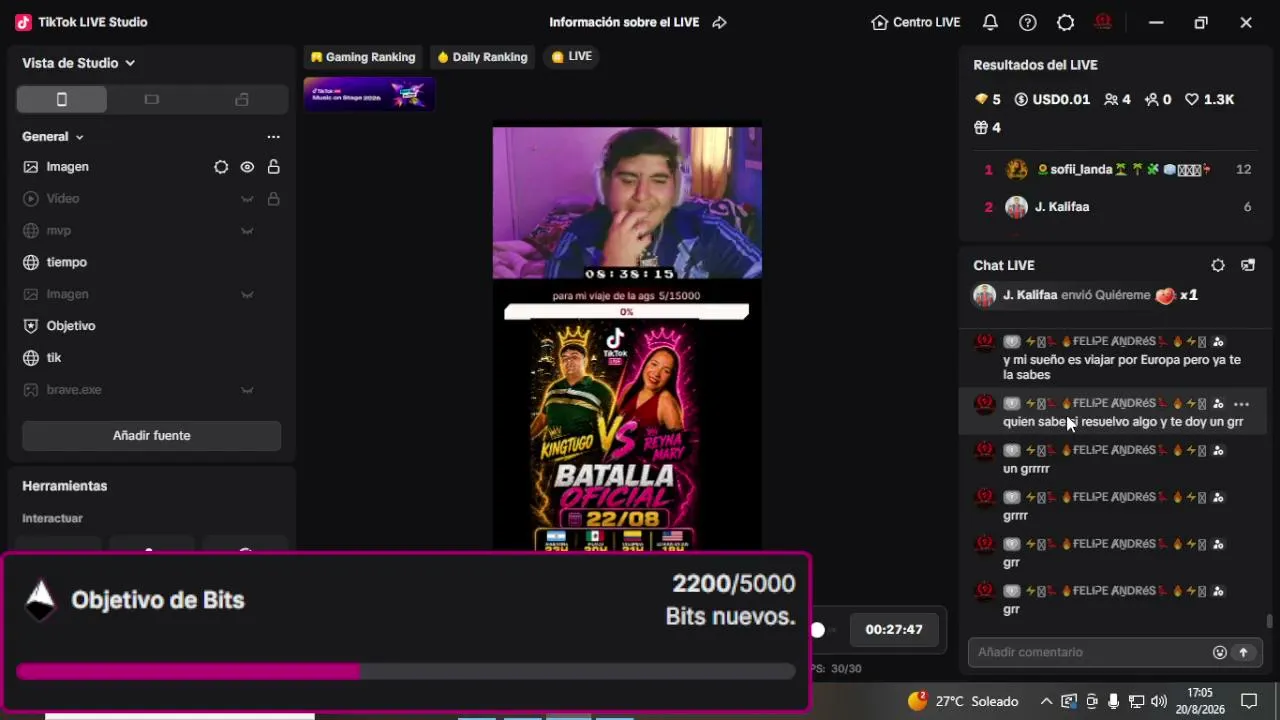
Task: Expand the Vista de Studio dropdown
Action: (79, 63)
